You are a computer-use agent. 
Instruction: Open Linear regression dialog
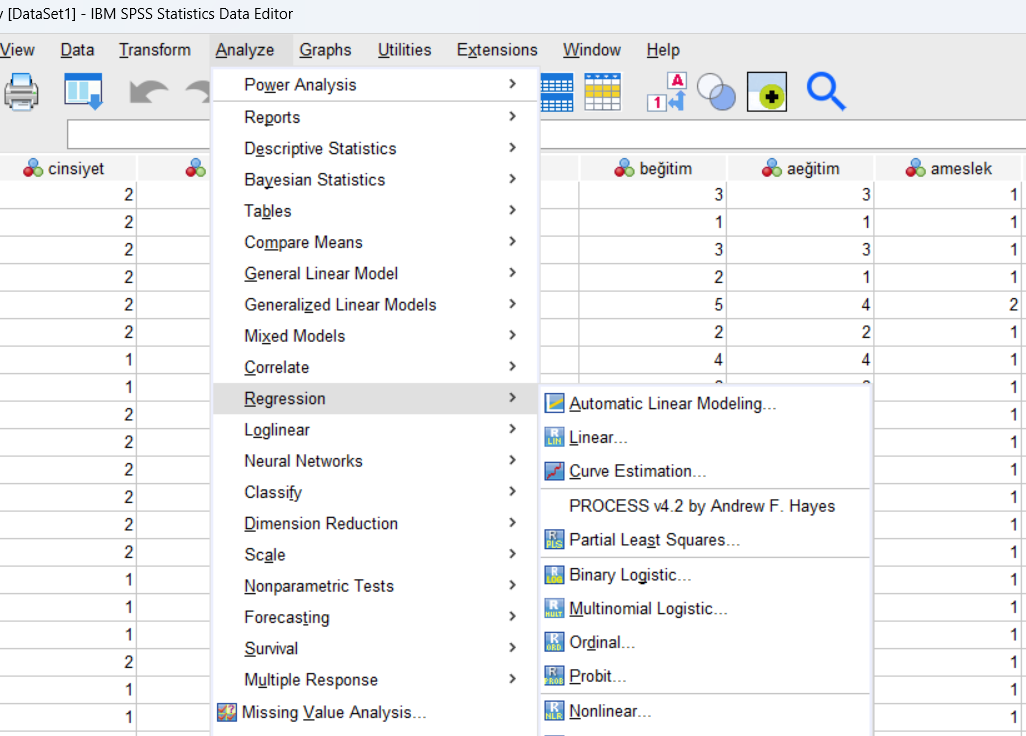point(598,438)
